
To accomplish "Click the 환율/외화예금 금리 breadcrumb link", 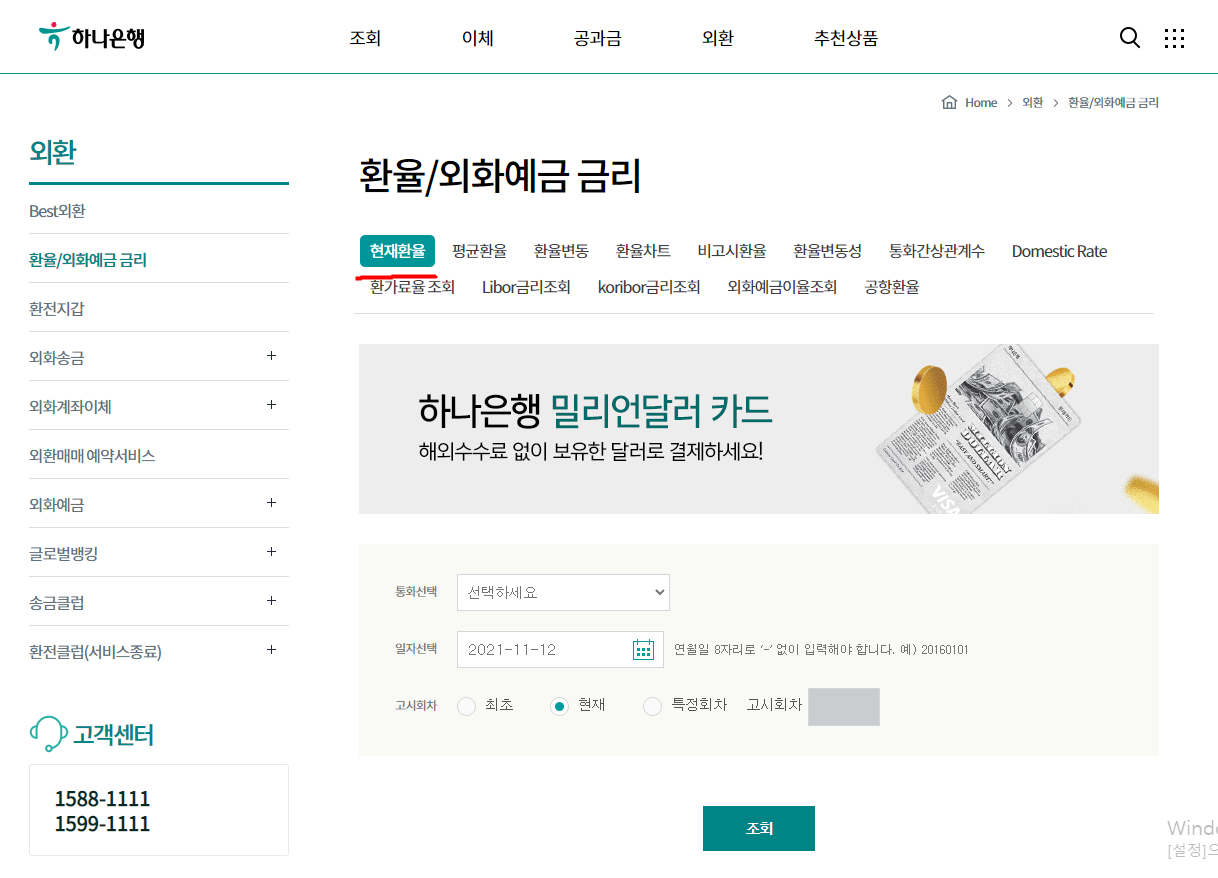I will [1113, 103].
